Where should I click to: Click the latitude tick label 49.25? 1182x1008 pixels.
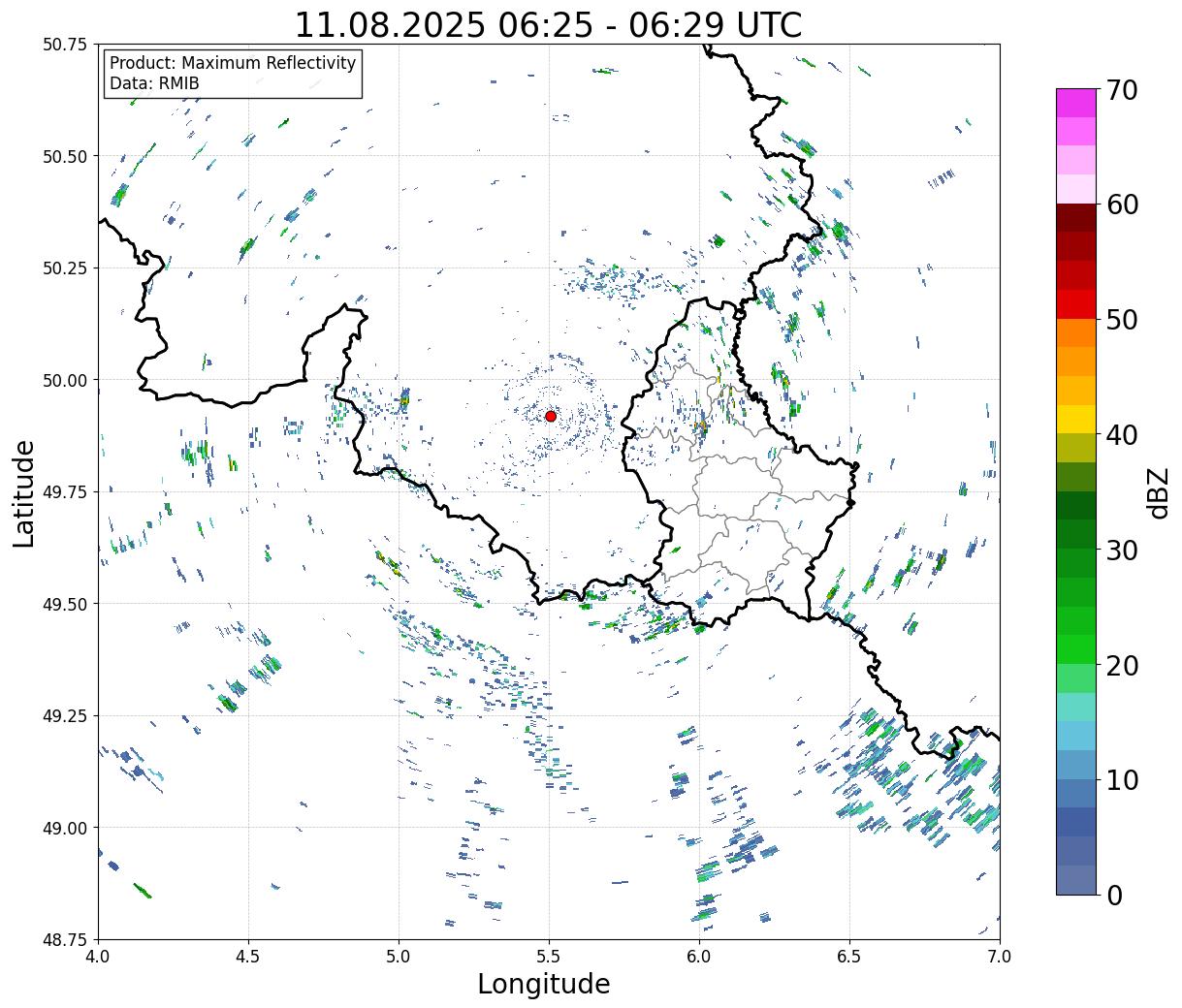click(65, 716)
